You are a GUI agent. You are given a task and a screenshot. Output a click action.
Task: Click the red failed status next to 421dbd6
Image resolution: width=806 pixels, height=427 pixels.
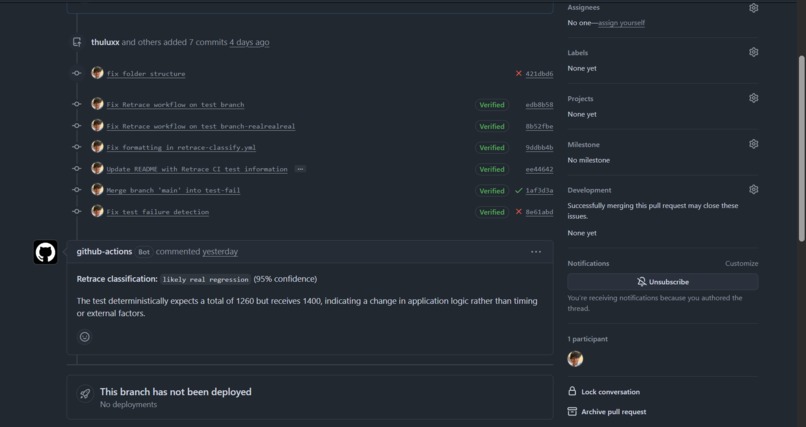518,73
